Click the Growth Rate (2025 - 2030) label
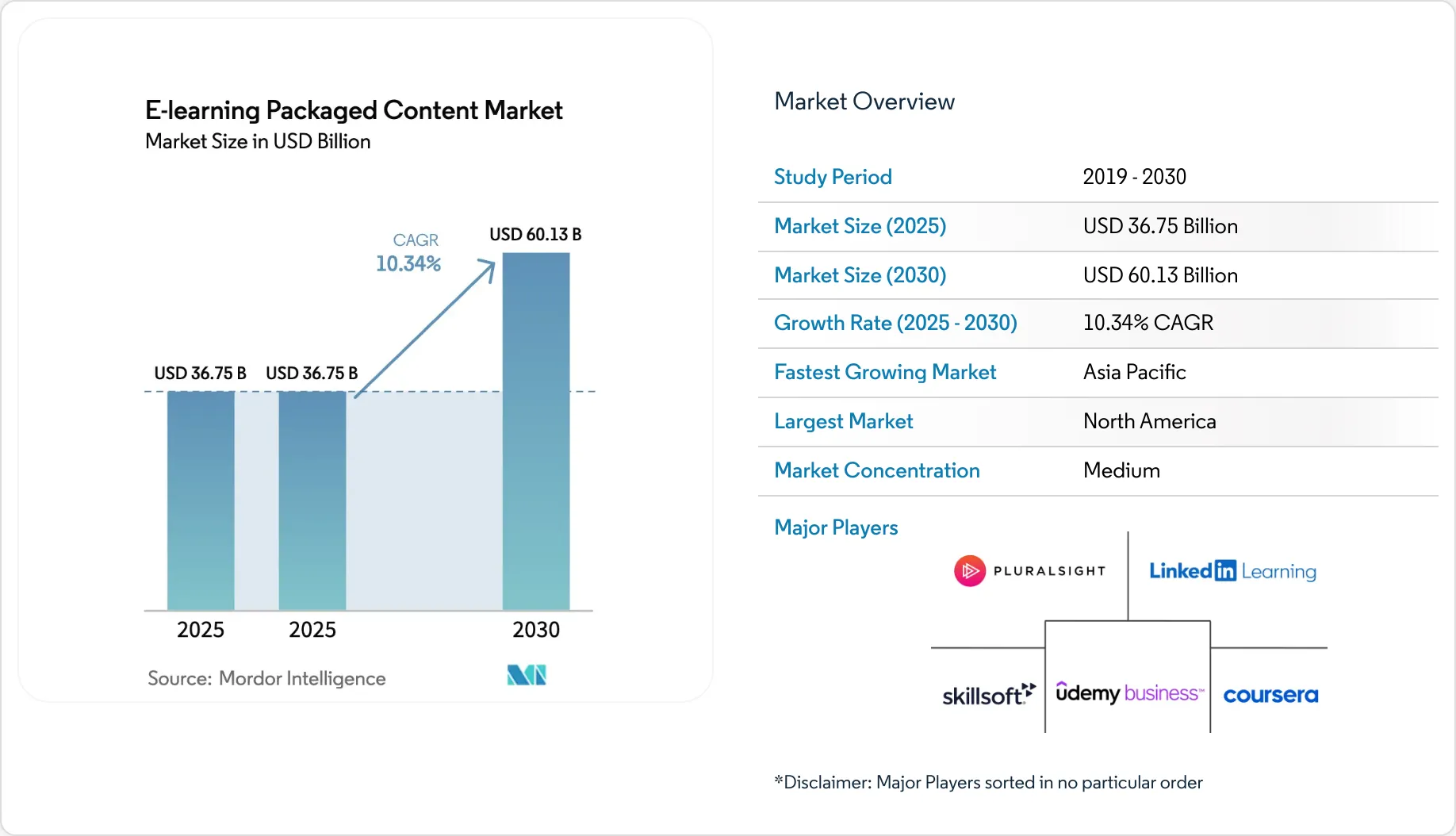This screenshot has height=836, width=1456. click(x=895, y=323)
